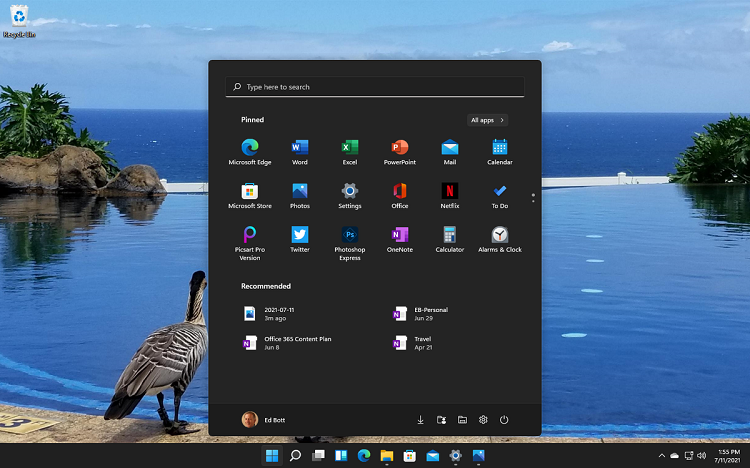Launch OneNote from pinned apps
This screenshot has width=750, height=468.
click(x=400, y=236)
